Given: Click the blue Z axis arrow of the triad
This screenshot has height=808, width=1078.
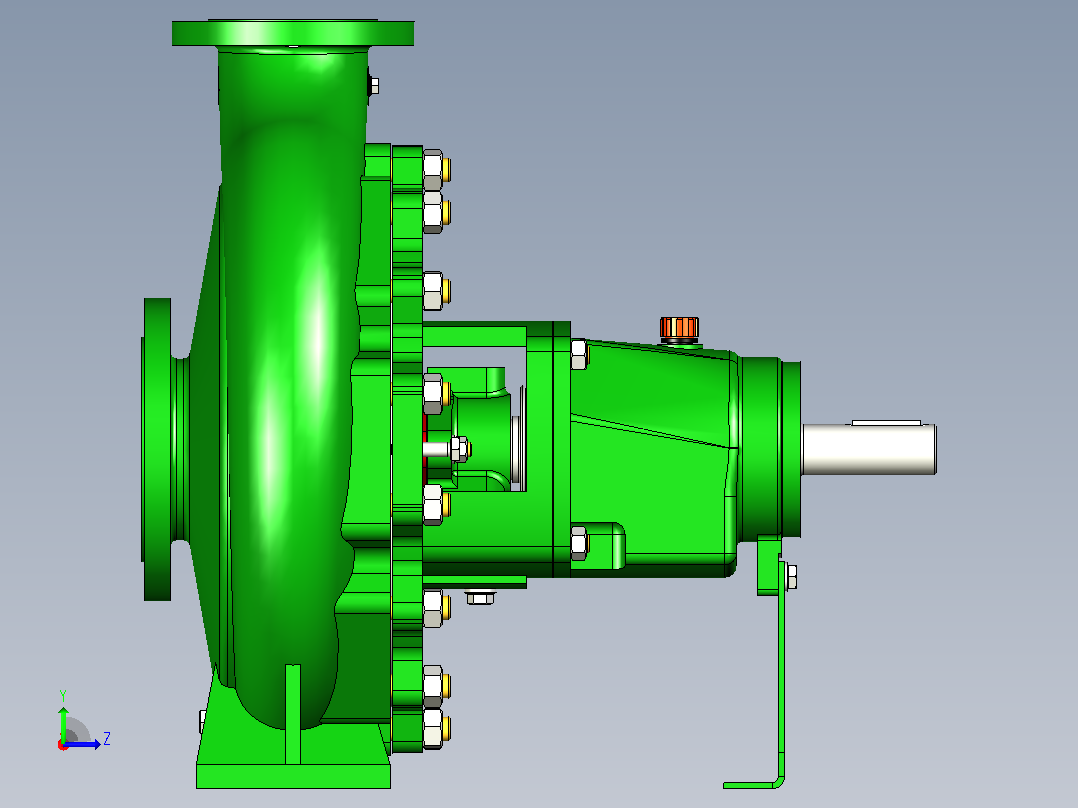Looking at the screenshot, I should (82, 744).
